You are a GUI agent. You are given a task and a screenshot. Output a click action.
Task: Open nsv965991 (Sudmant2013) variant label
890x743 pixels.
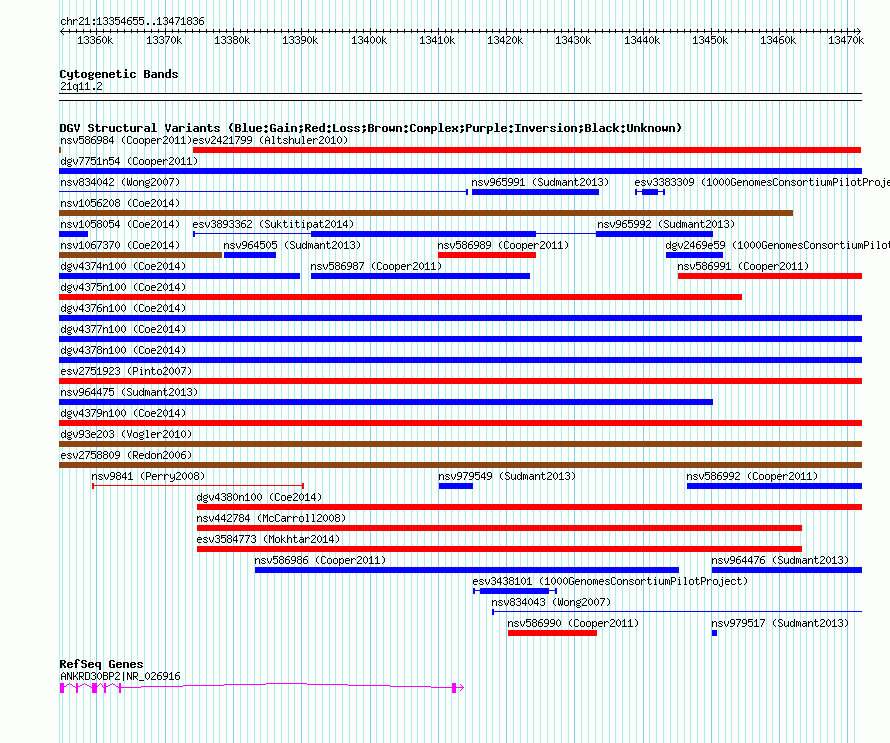(x=540, y=182)
